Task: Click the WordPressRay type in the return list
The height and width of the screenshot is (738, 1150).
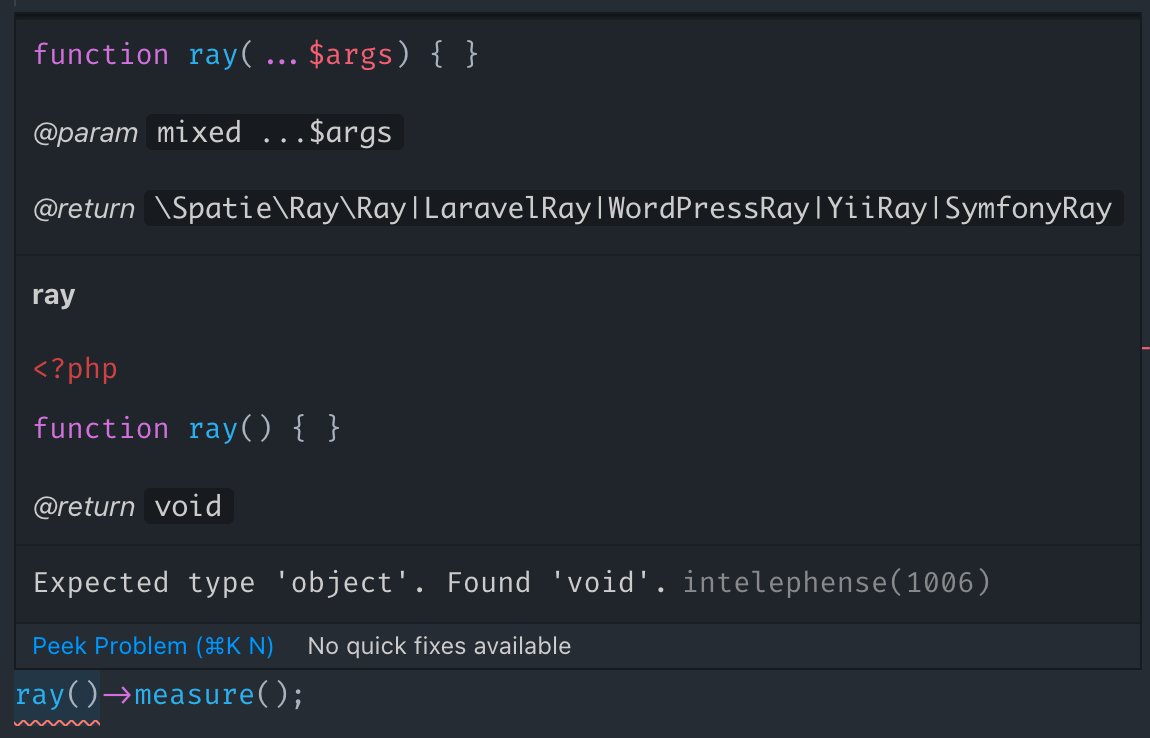Action: tap(708, 208)
